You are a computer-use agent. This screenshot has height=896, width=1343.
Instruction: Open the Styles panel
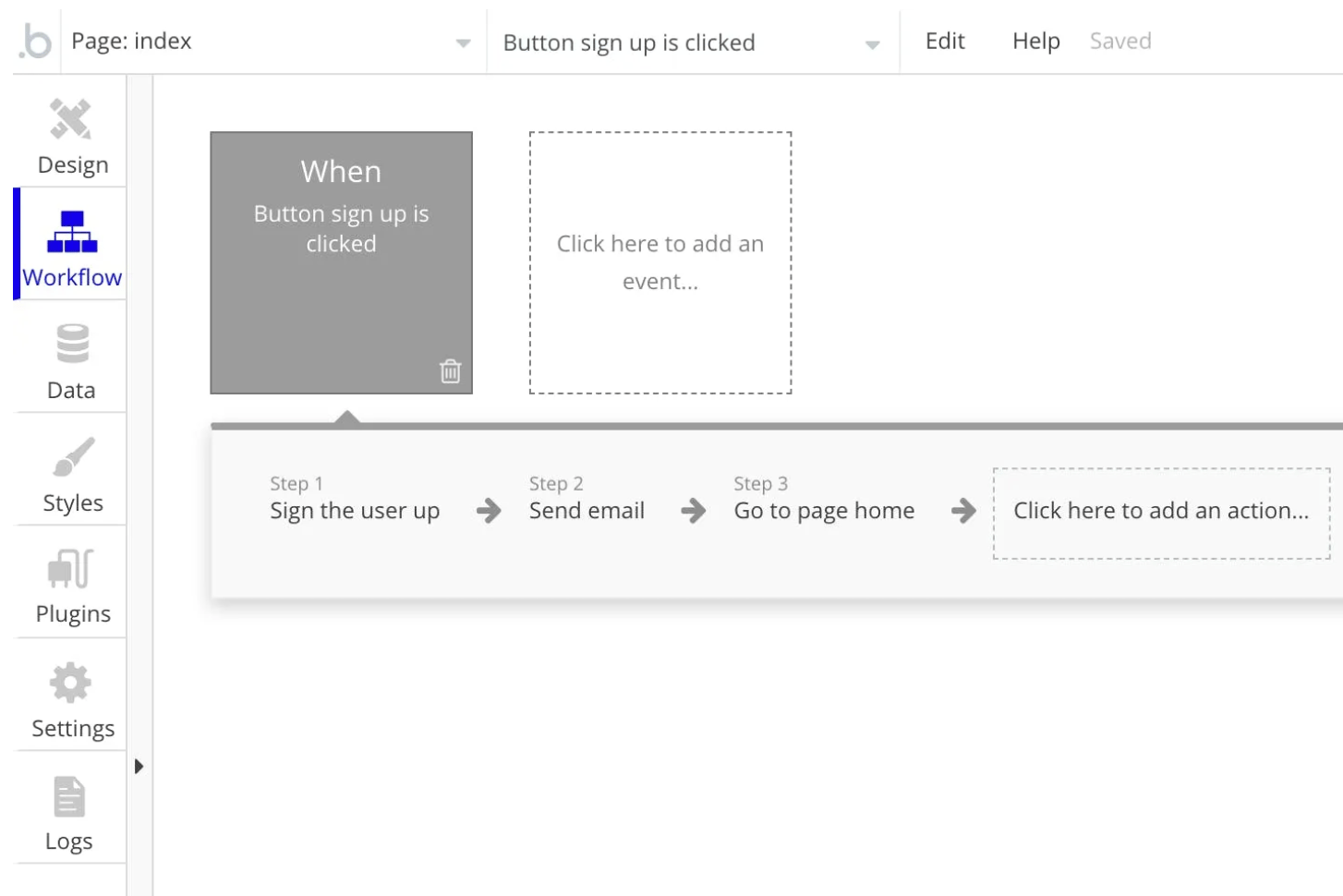pos(71,471)
